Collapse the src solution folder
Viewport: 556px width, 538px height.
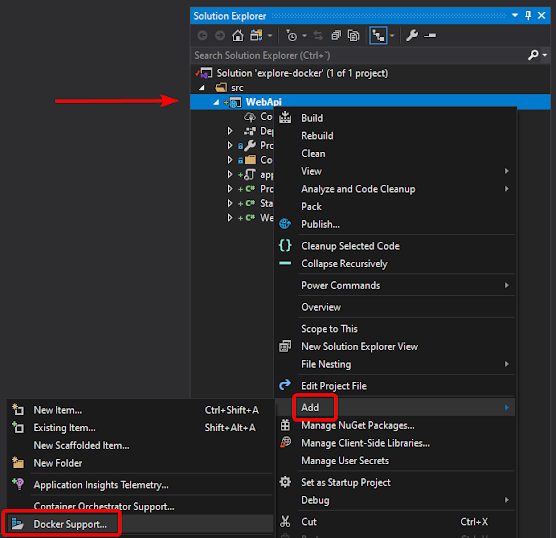pyautogui.click(x=201, y=88)
